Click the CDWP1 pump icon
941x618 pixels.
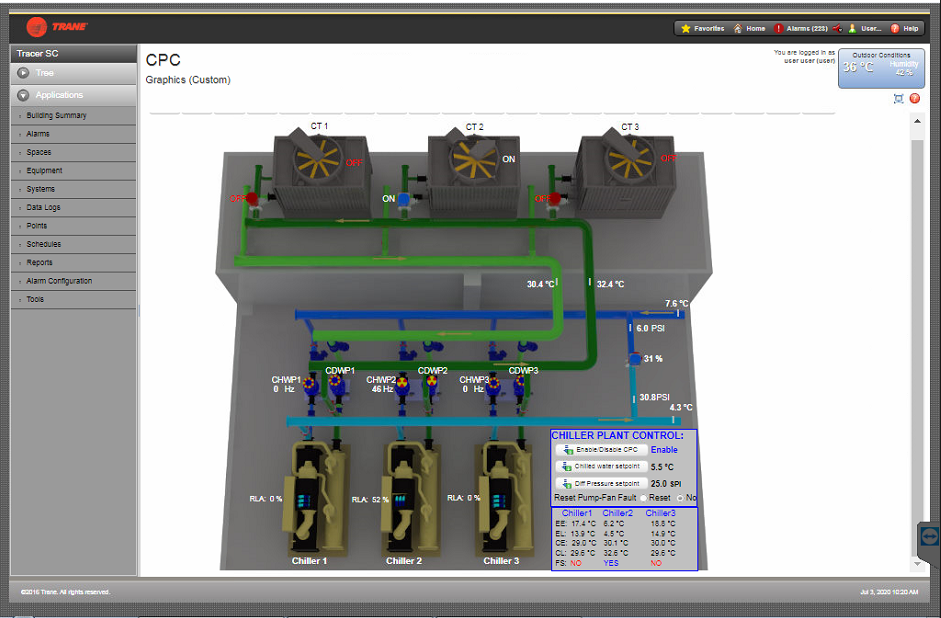click(x=335, y=381)
